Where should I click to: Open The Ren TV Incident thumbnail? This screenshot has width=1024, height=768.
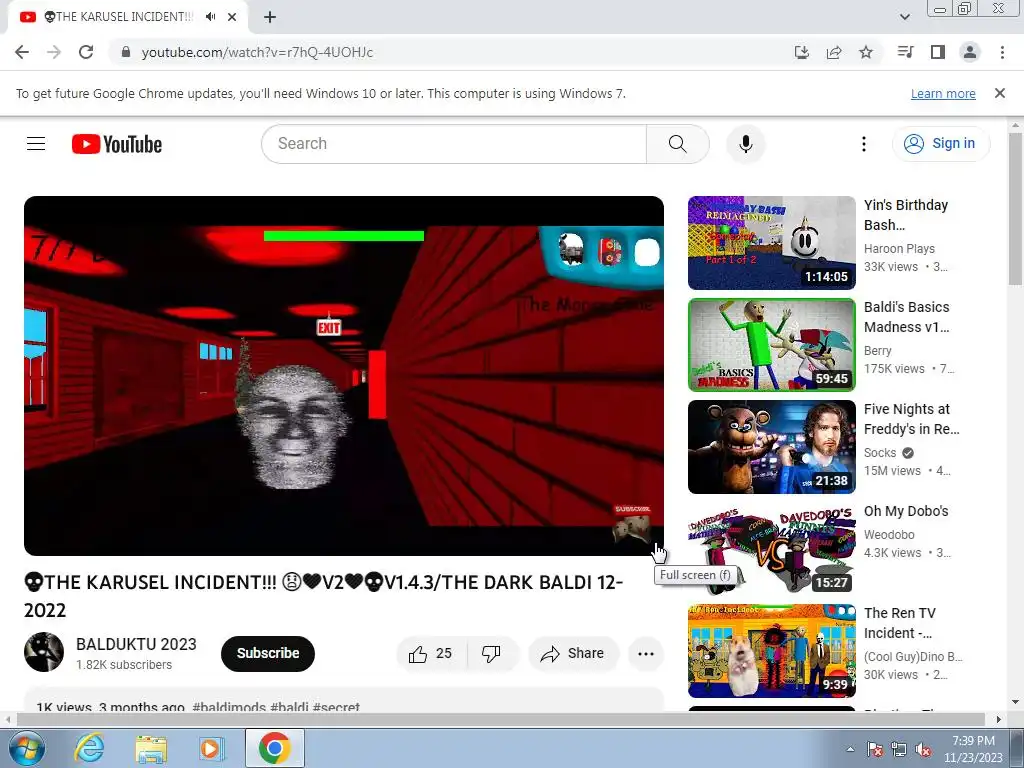click(x=771, y=650)
